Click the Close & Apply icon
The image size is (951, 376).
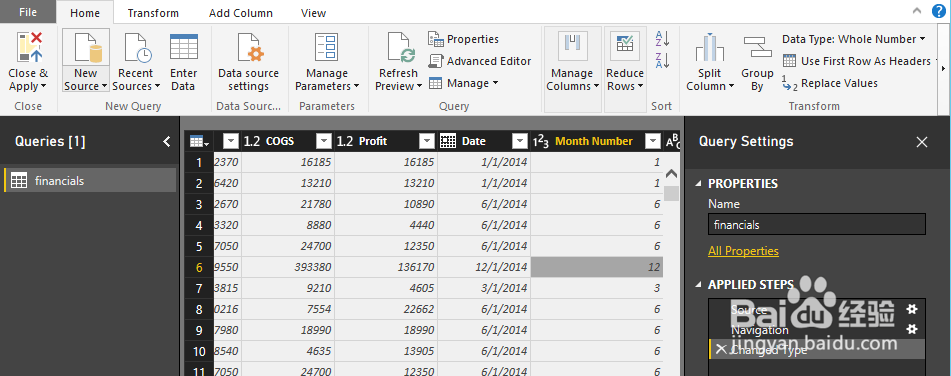click(x=29, y=47)
